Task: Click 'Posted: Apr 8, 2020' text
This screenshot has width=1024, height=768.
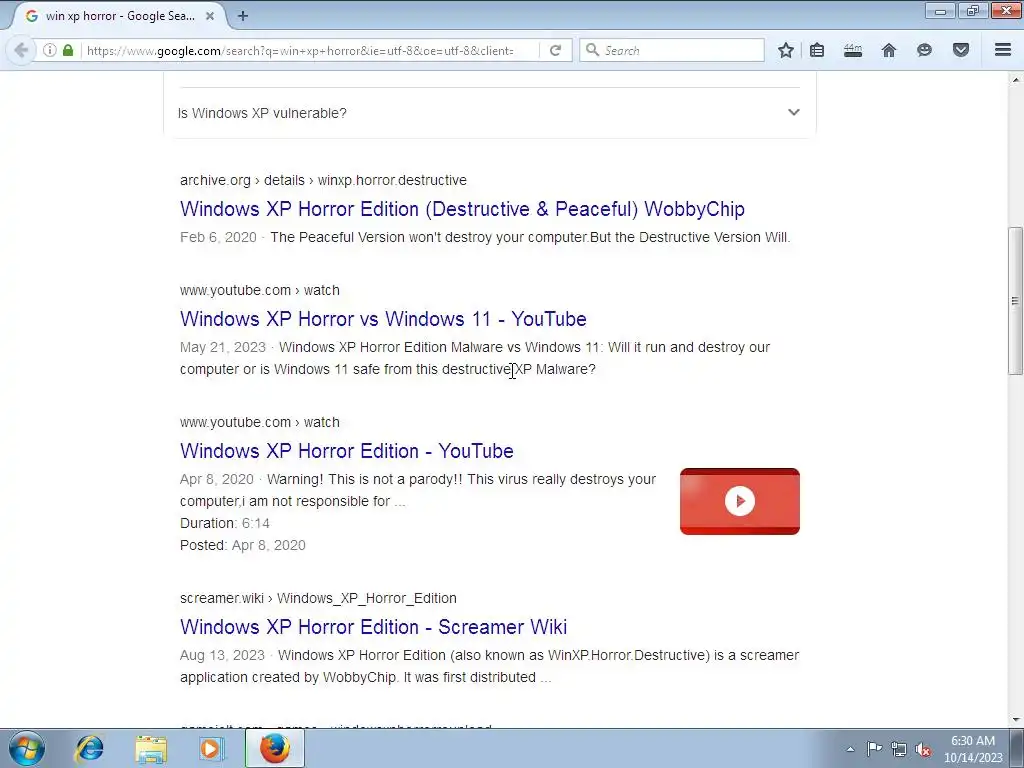Action: click(242, 545)
